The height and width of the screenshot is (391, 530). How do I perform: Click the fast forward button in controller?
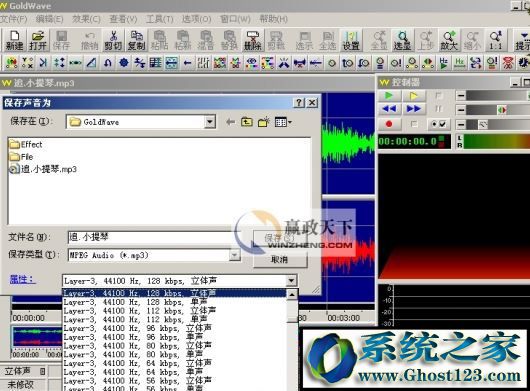414,109
